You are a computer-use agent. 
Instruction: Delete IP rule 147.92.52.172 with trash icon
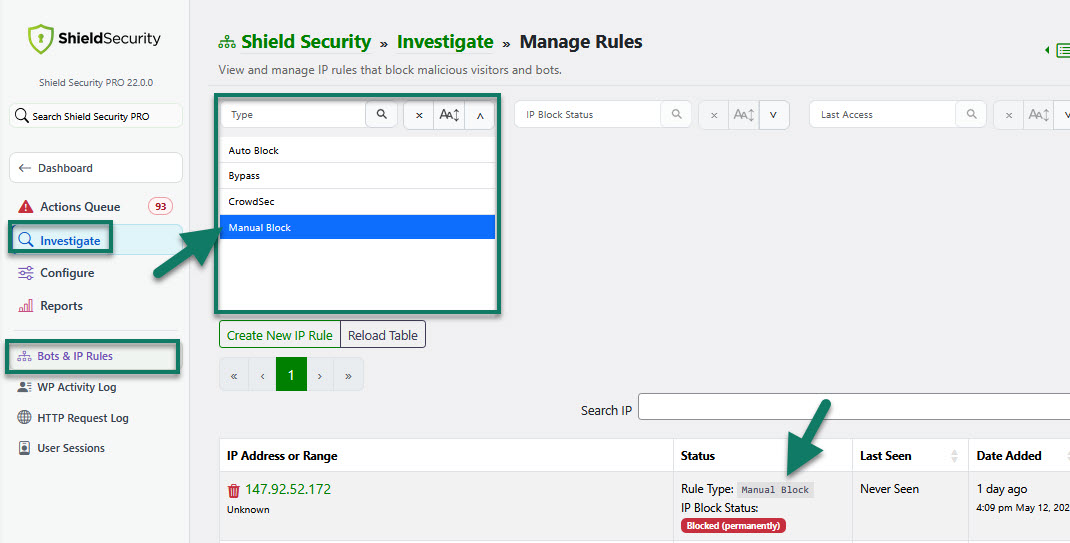tap(233, 490)
